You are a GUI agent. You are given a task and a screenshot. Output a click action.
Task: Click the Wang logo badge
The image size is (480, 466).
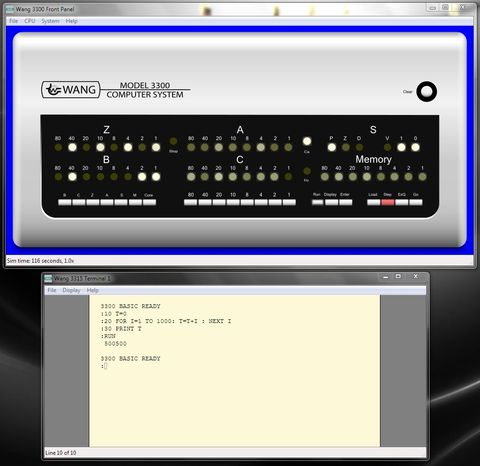tap(71, 90)
